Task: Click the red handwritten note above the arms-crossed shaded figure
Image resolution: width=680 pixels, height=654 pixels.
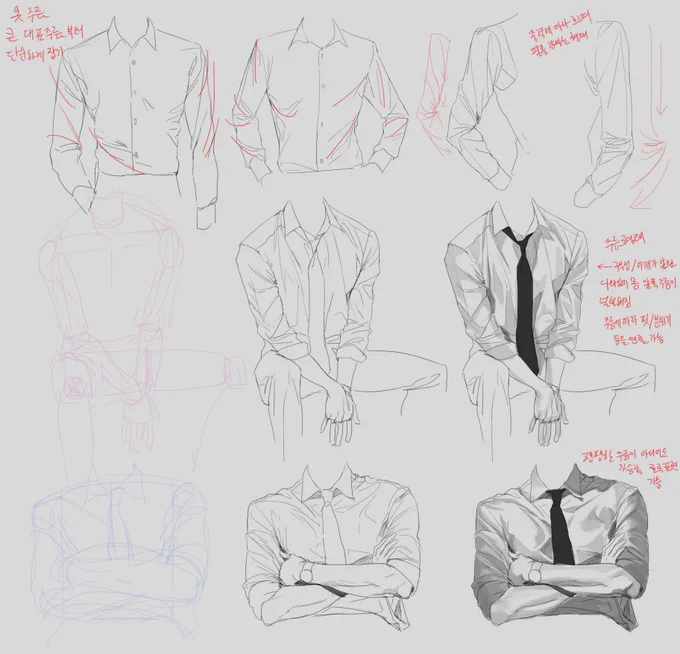Action: coord(628,468)
